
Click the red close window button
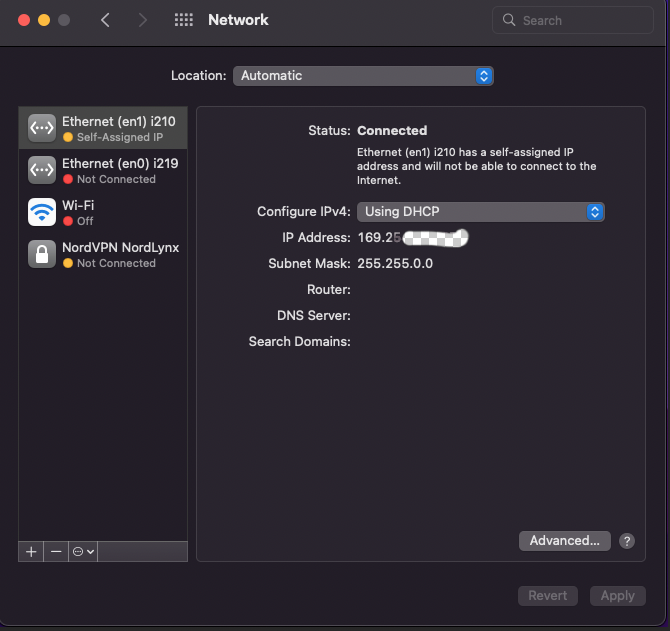pos(24,20)
